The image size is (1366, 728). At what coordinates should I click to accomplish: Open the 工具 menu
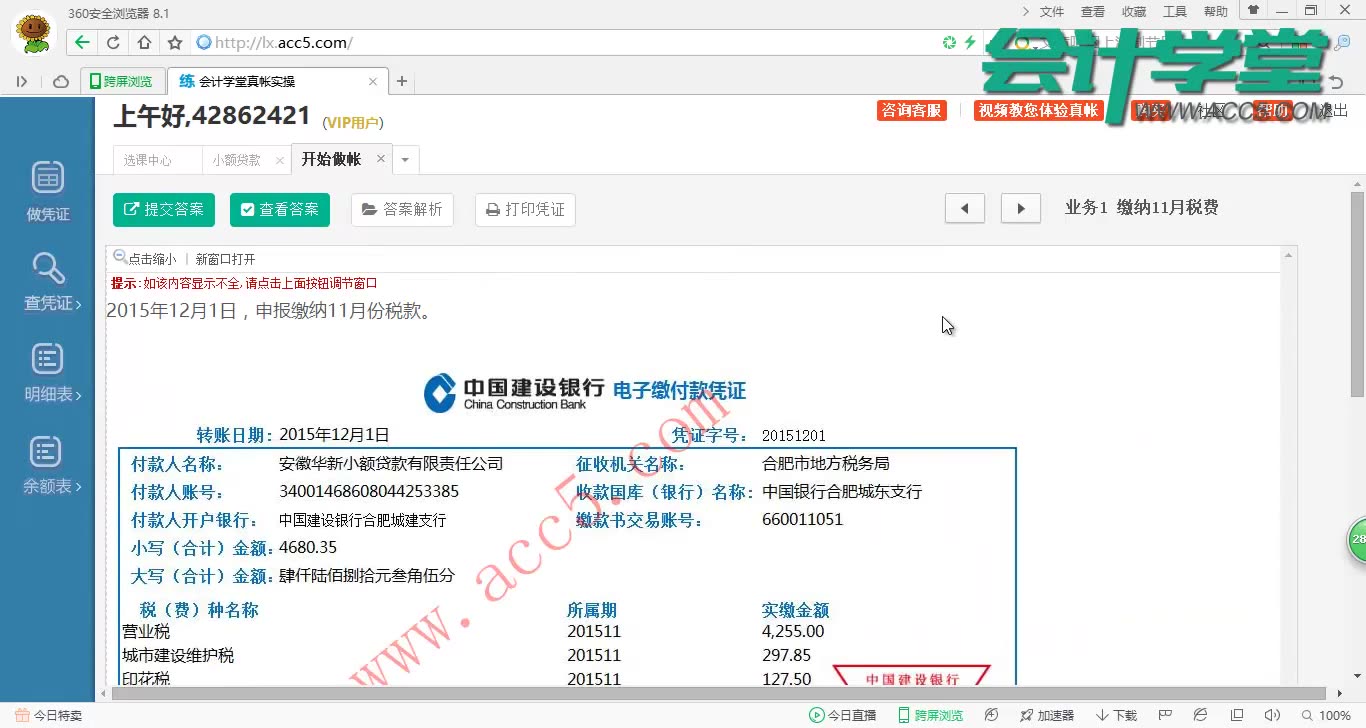tap(1174, 11)
